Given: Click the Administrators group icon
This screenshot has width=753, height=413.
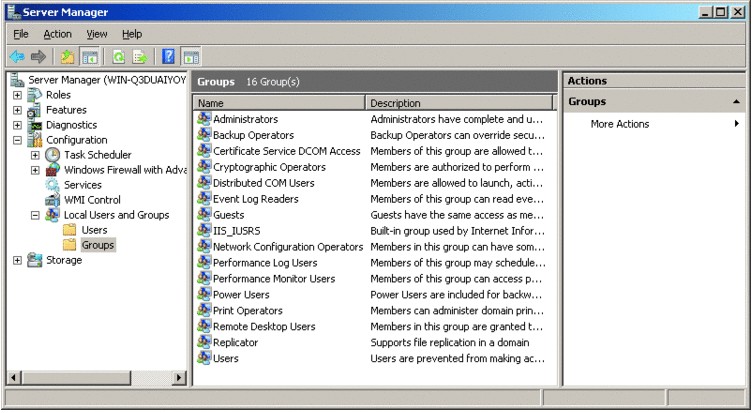Looking at the screenshot, I should (204, 118).
